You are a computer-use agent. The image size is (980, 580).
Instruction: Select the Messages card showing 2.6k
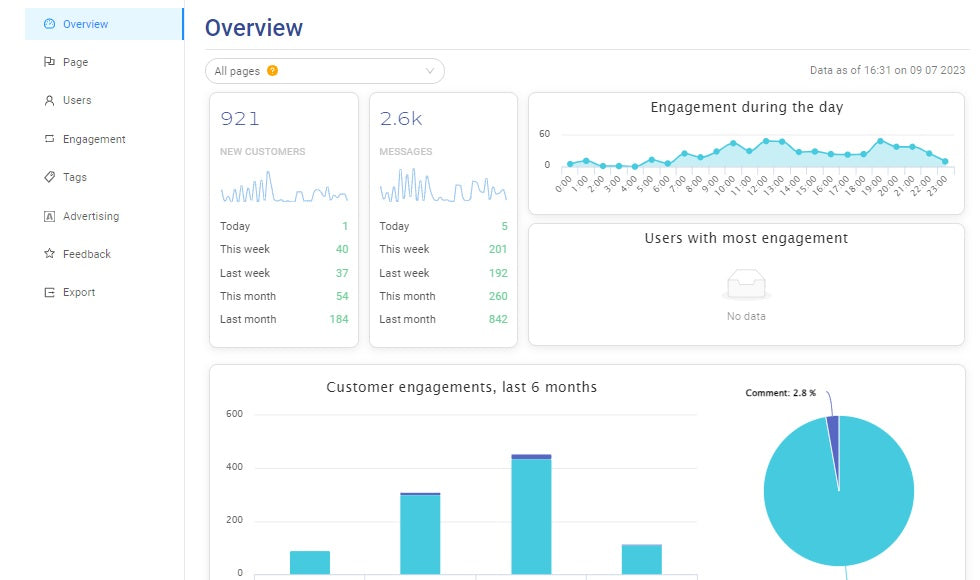click(x=443, y=220)
